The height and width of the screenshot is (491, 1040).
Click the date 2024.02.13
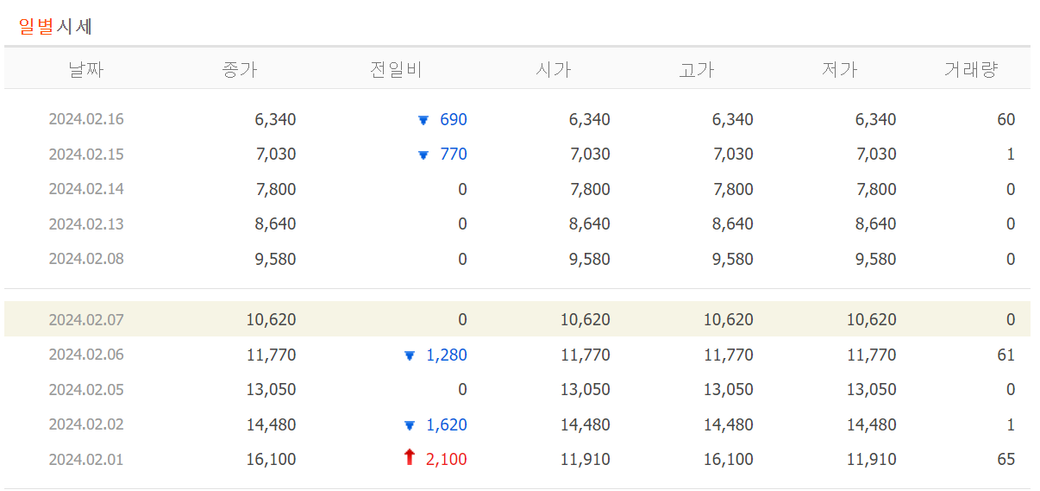click(86, 224)
